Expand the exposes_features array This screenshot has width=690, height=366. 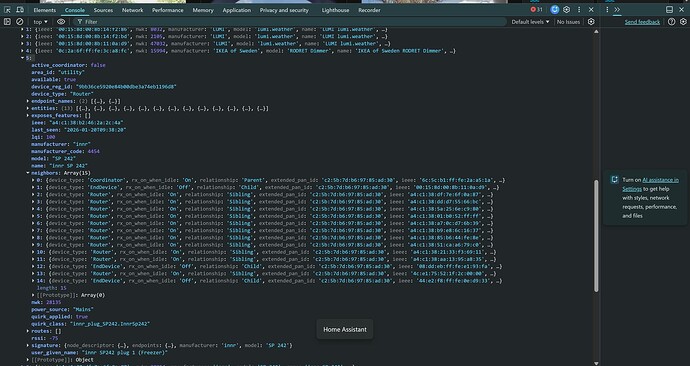tap(28, 115)
